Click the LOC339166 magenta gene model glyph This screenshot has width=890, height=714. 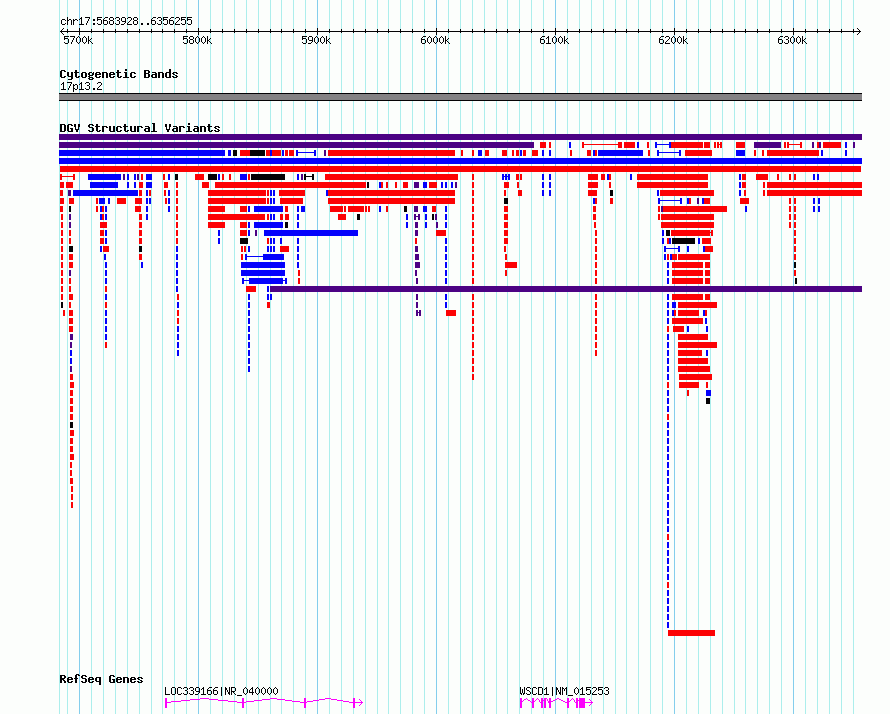point(264,703)
